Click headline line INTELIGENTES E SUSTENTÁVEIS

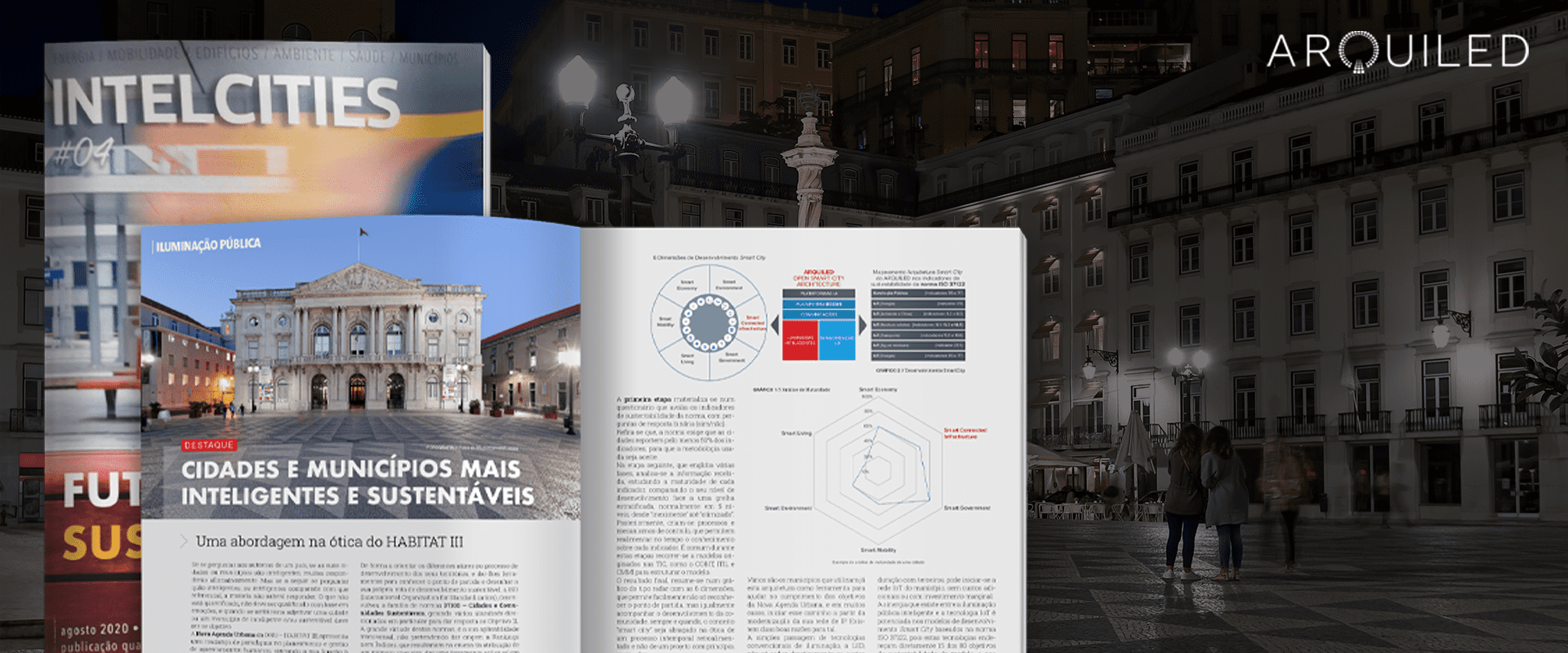pos(358,496)
